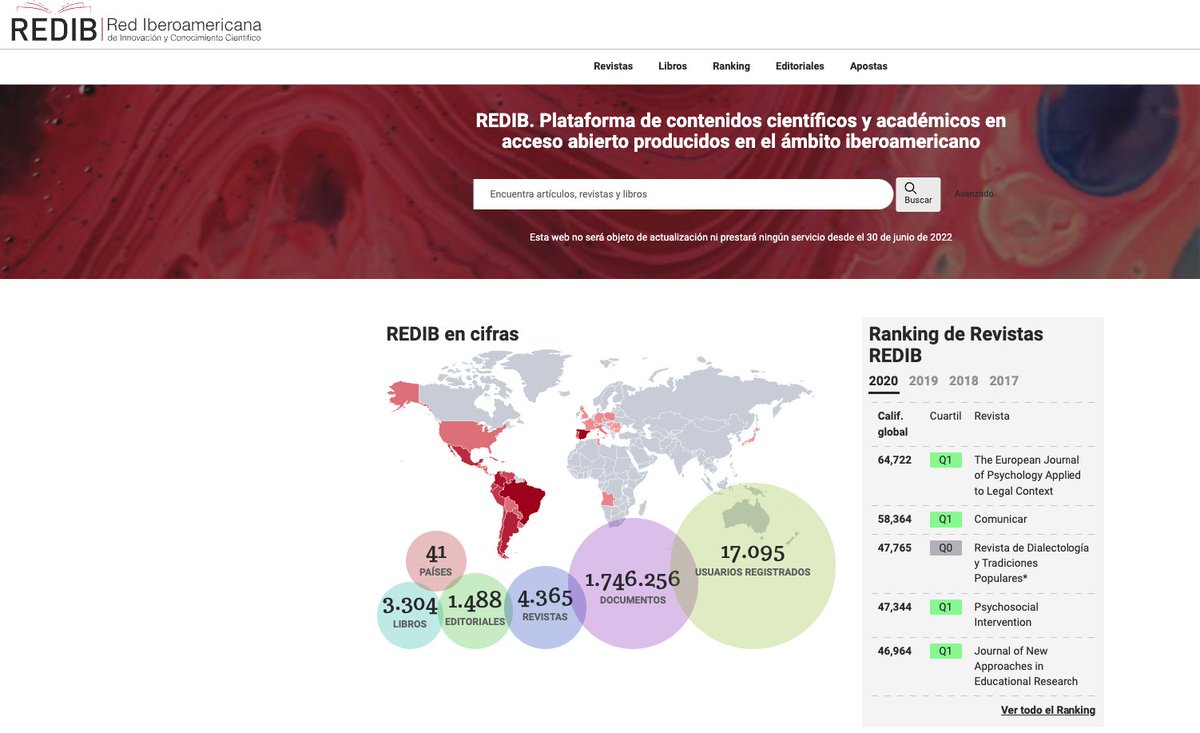Click the Revista column header
Viewport: 1200px width, 733px height.
992,416
